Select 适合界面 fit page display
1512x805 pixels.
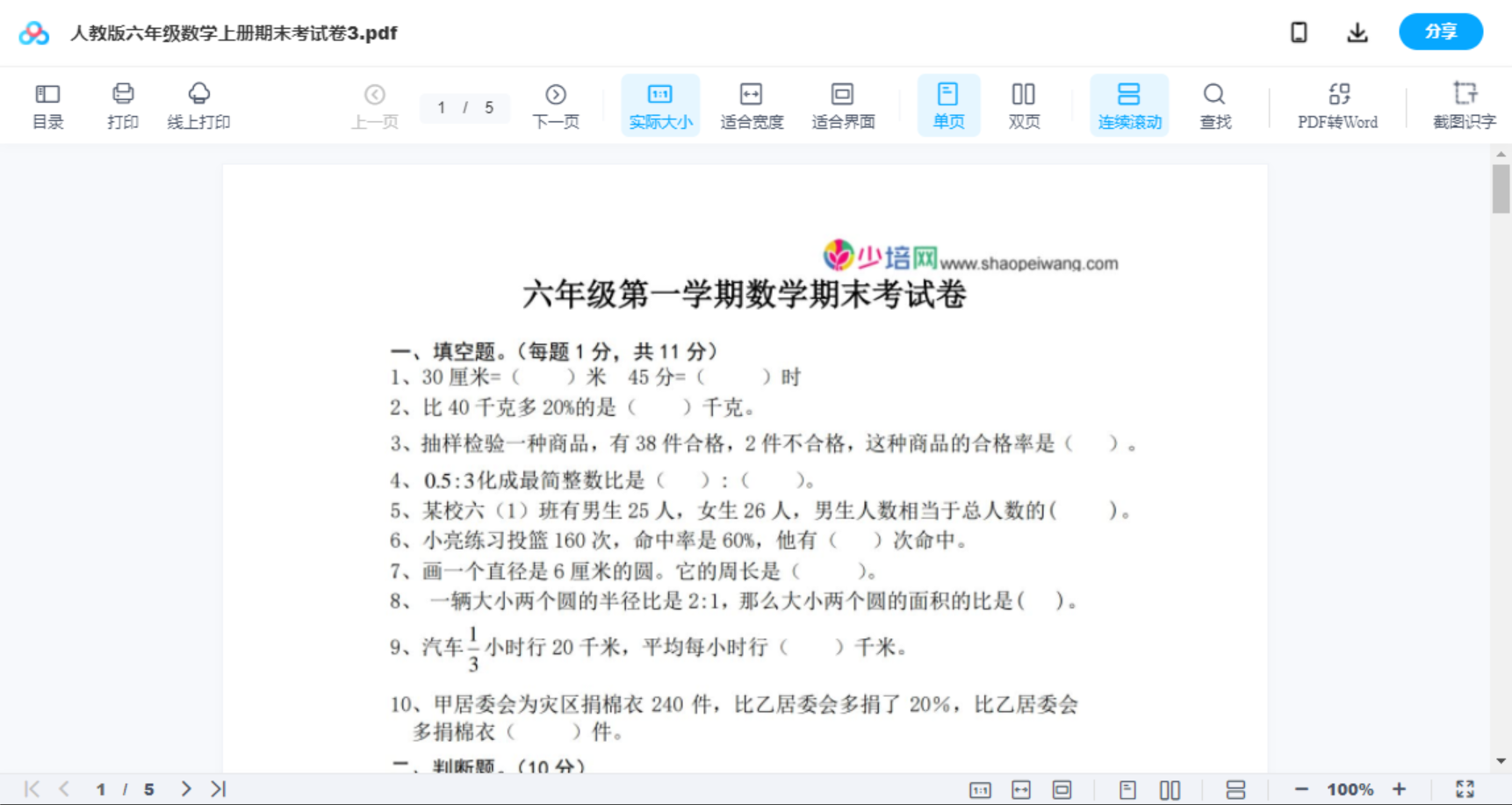point(843,104)
